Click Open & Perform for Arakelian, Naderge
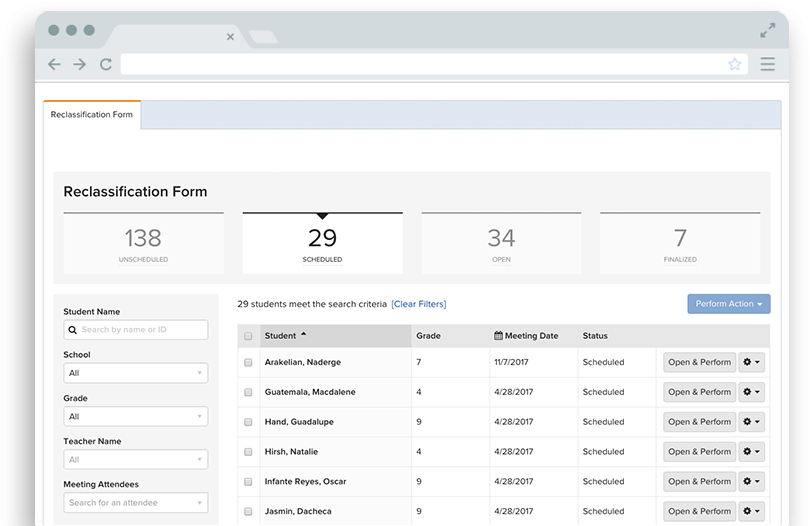This screenshot has width=810, height=526. (x=699, y=362)
